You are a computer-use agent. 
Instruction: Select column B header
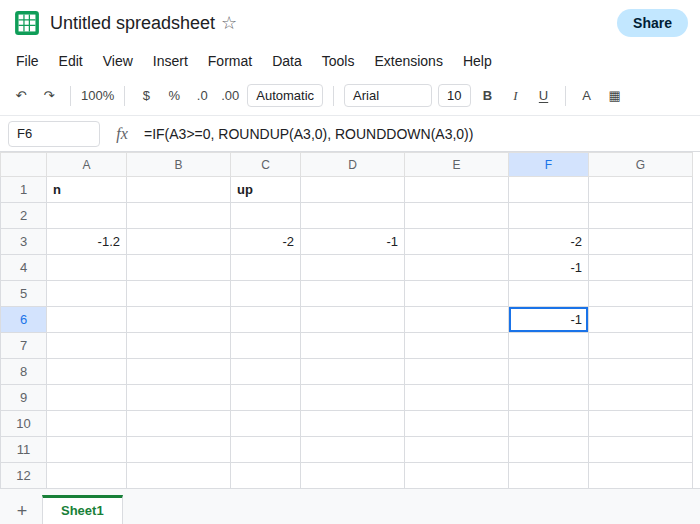[178, 165]
